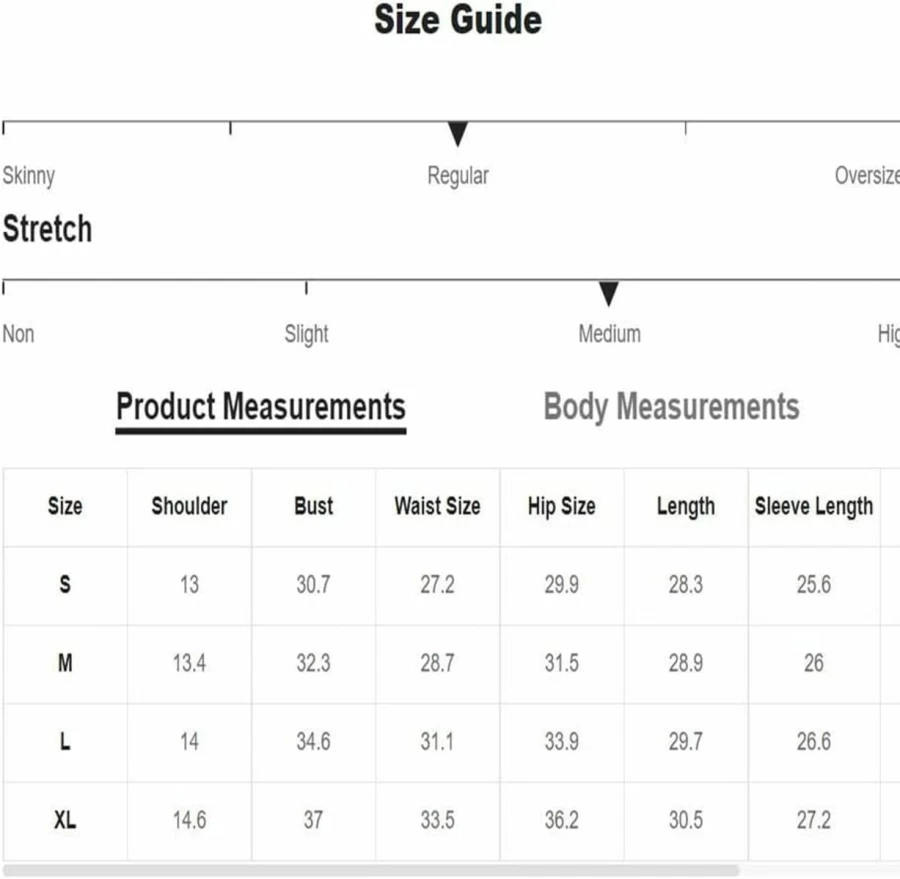This screenshot has width=900, height=879.
Task: Click the fit slider marker at Regular
Action: point(457,134)
